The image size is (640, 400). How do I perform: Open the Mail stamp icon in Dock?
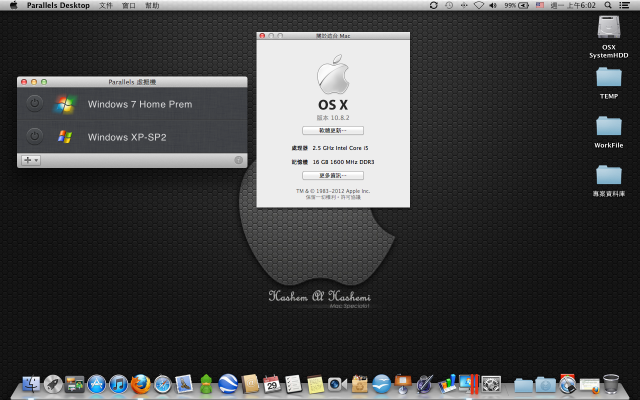click(x=184, y=384)
